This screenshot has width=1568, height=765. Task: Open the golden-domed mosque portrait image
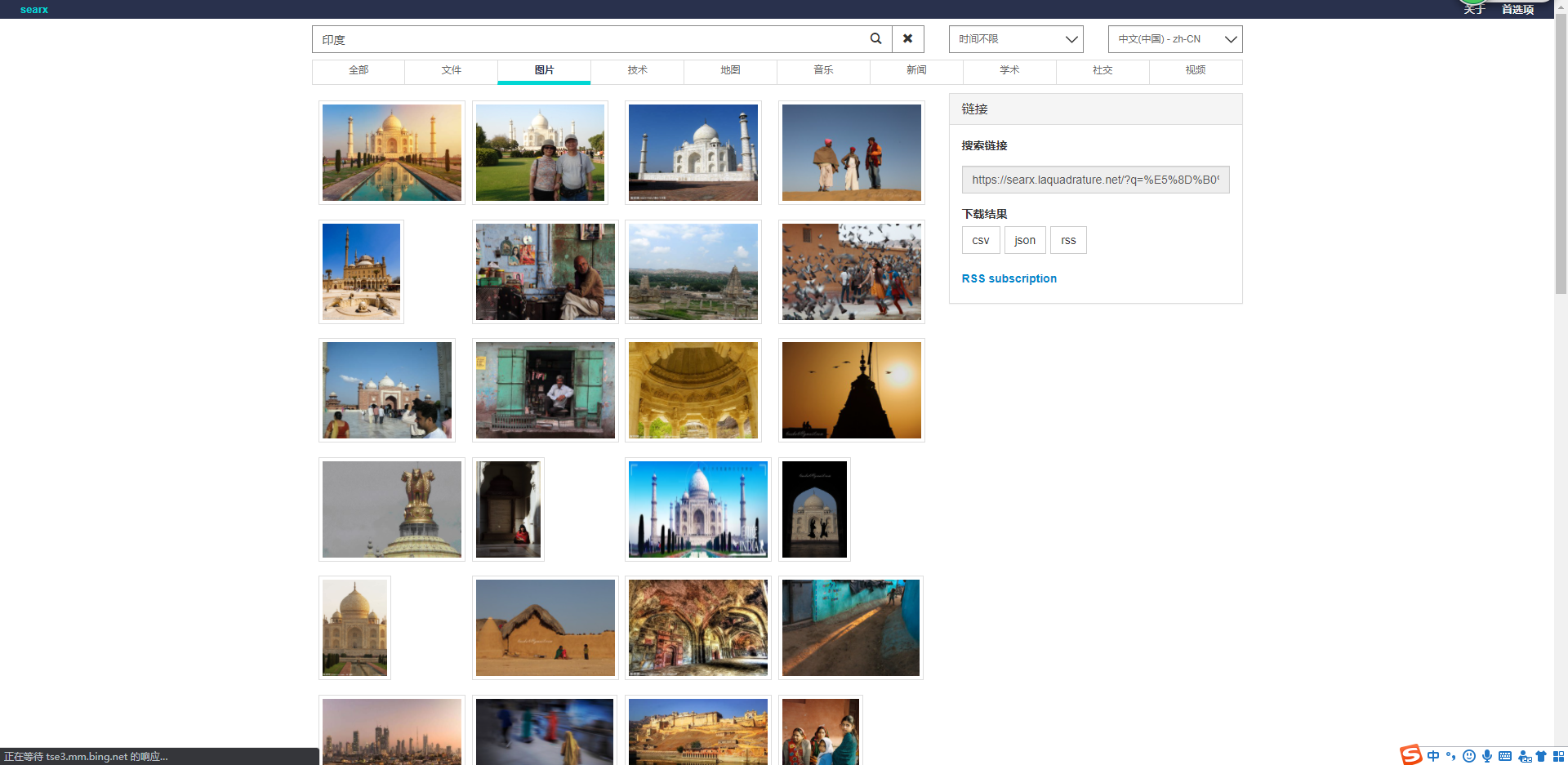[x=361, y=272]
